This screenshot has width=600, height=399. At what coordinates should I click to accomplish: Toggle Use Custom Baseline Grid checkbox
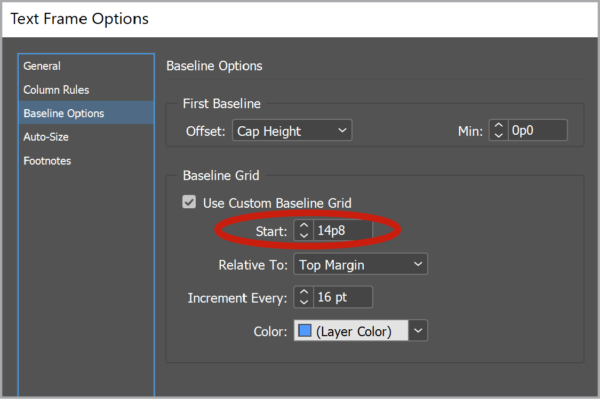point(189,202)
